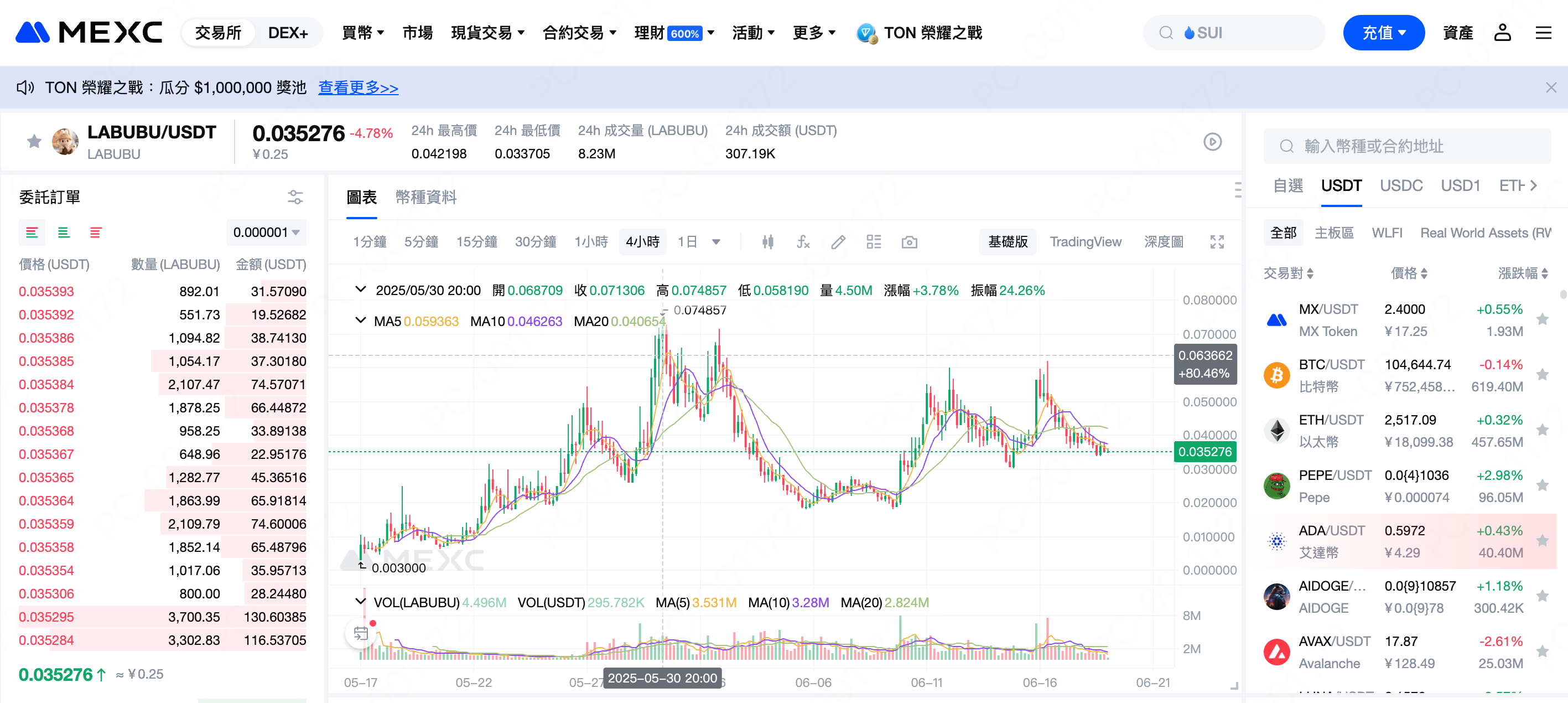The image size is (1568, 703).
Task: Sort market list by 價格
Action: 1409,273
